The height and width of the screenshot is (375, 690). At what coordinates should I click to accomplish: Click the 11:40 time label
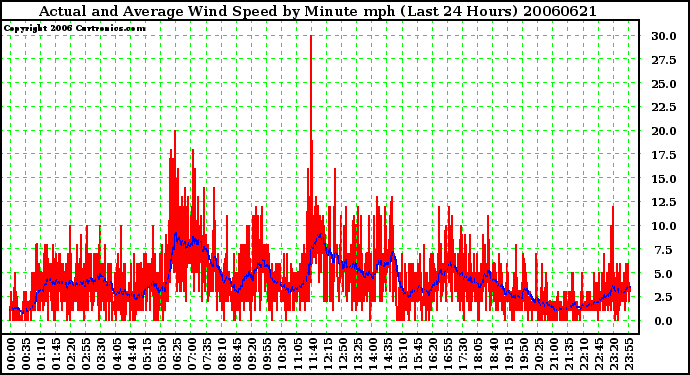(x=312, y=354)
